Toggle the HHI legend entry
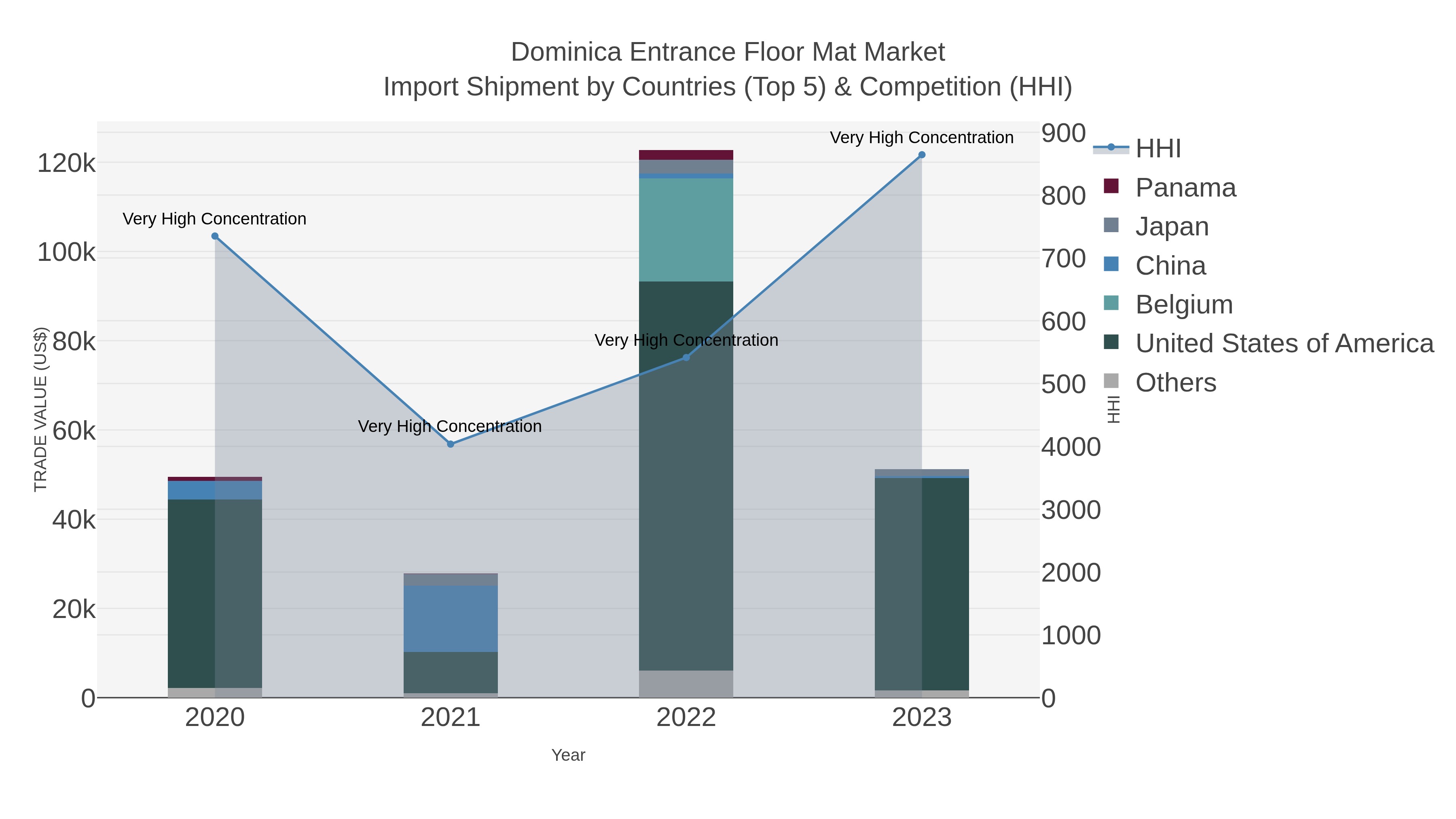The height and width of the screenshot is (819, 1456). click(x=1137, y=149)
